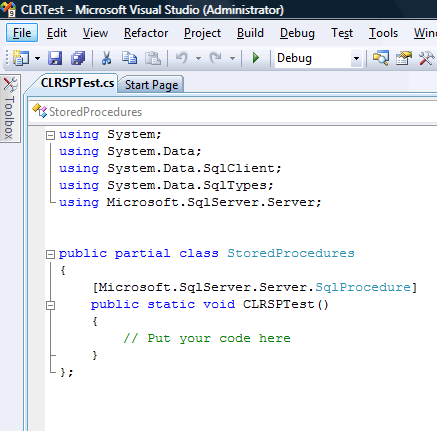The image size is (437, 431).
Task: Click the 'public static void' keywords
Action: 163,304
